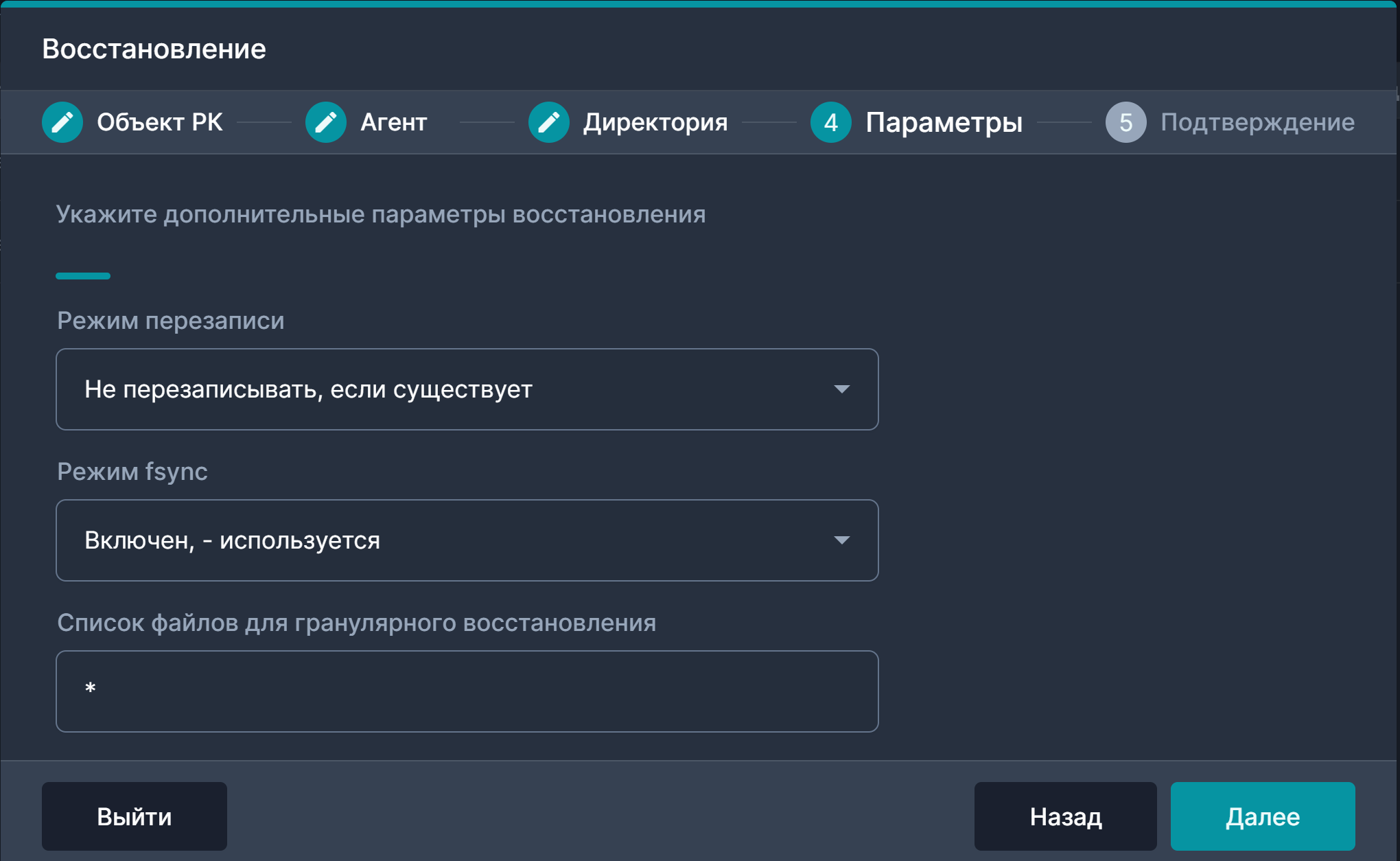1400x861 pixels.
Task: Click the Восстановление dialog title
Action: tap(154, 49)
